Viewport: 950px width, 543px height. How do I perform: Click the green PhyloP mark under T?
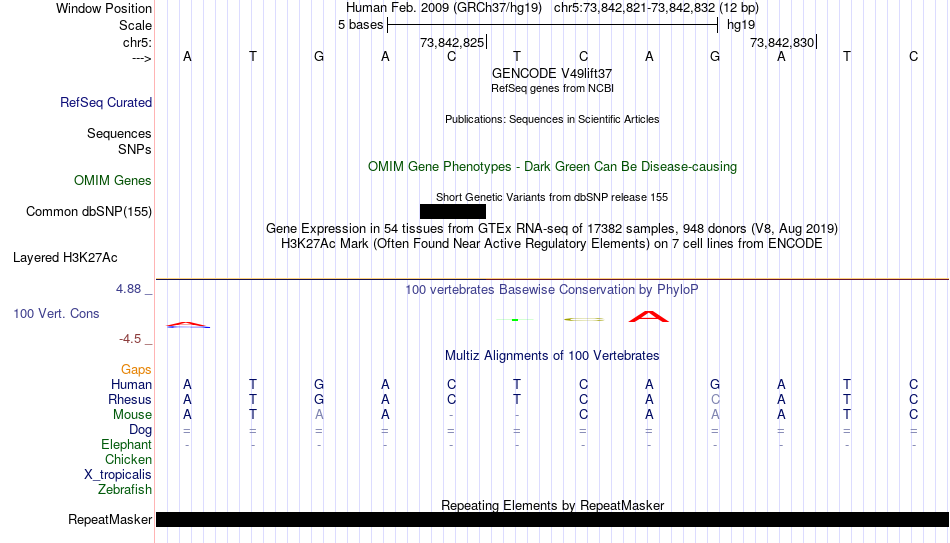click(x=515, y=319)
